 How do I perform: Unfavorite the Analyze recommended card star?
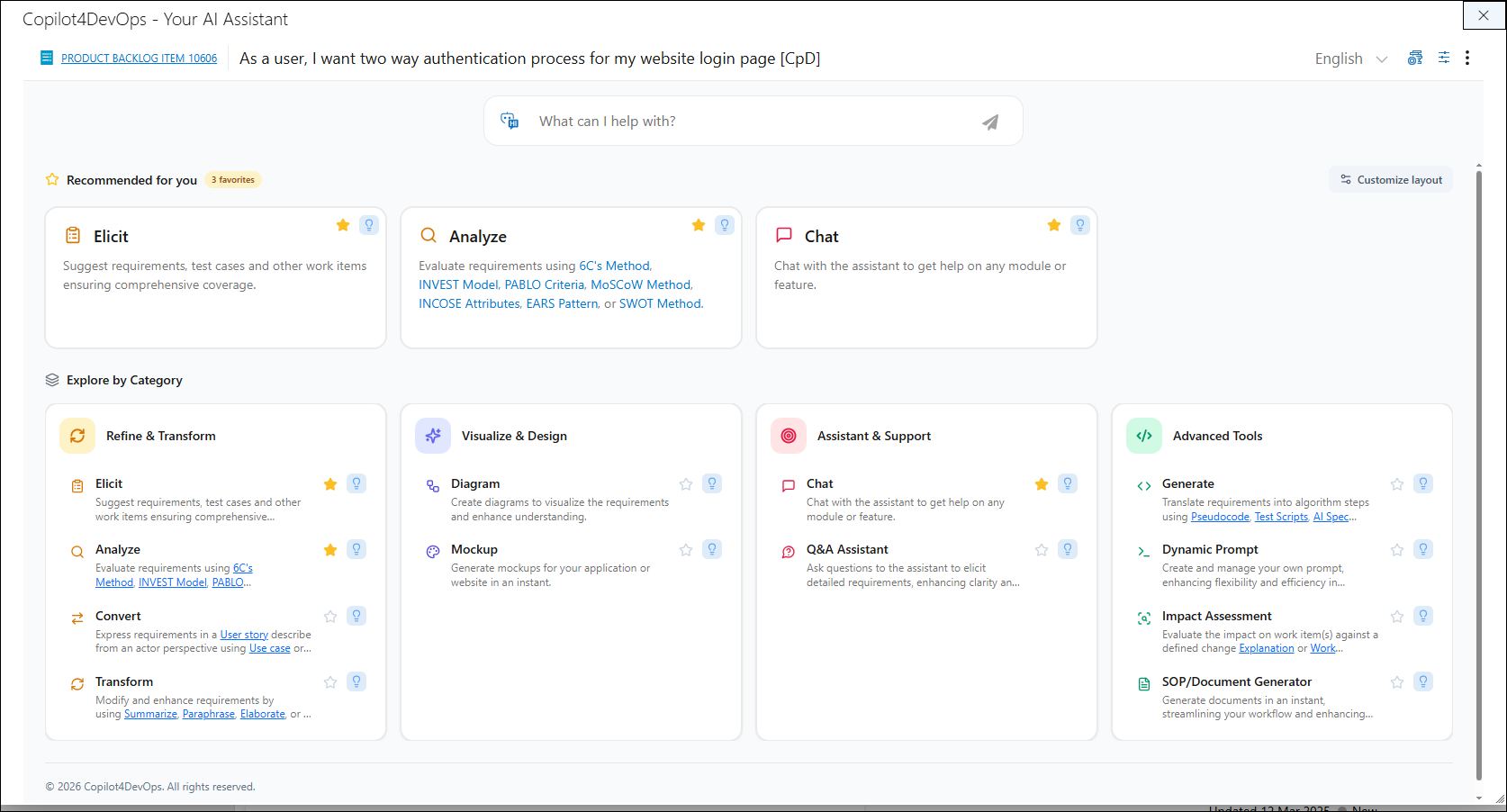coord(699,225)
